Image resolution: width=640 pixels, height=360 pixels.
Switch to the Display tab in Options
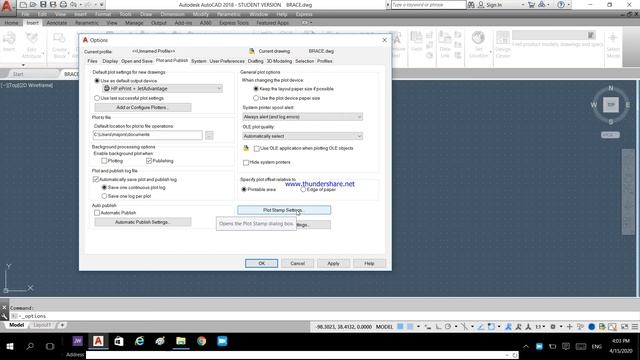coord(110,61)
